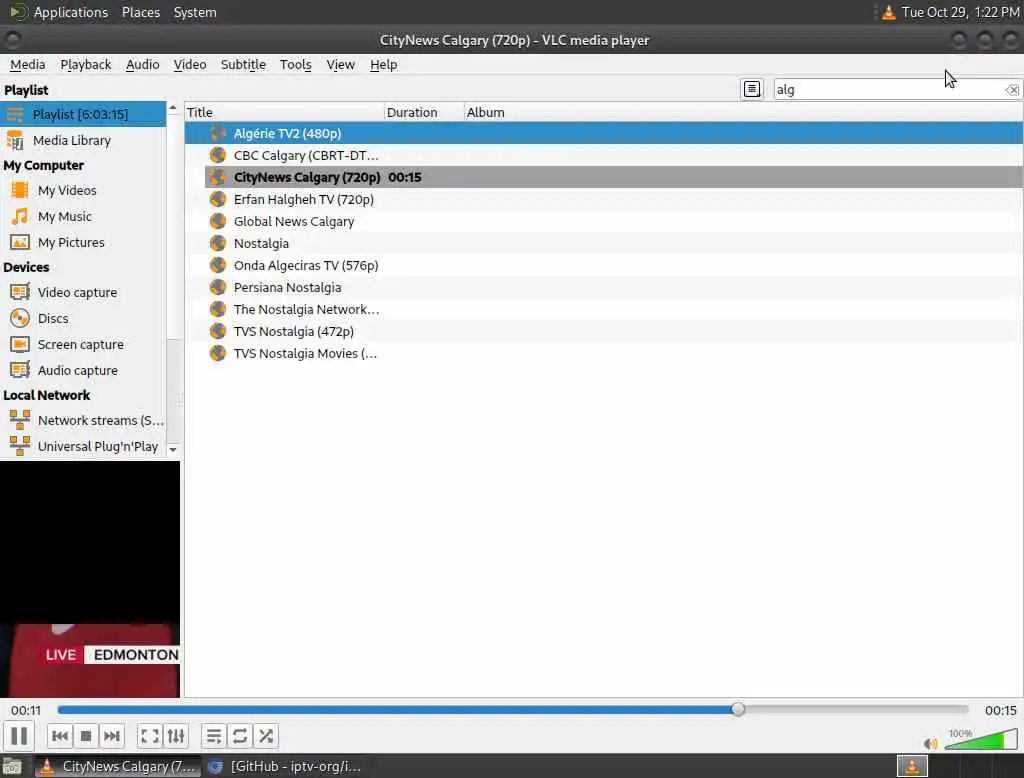The height and width of the screenshot is (778, 1024).
Task: Open My Videos in sidebar
Action: point(83,190)
